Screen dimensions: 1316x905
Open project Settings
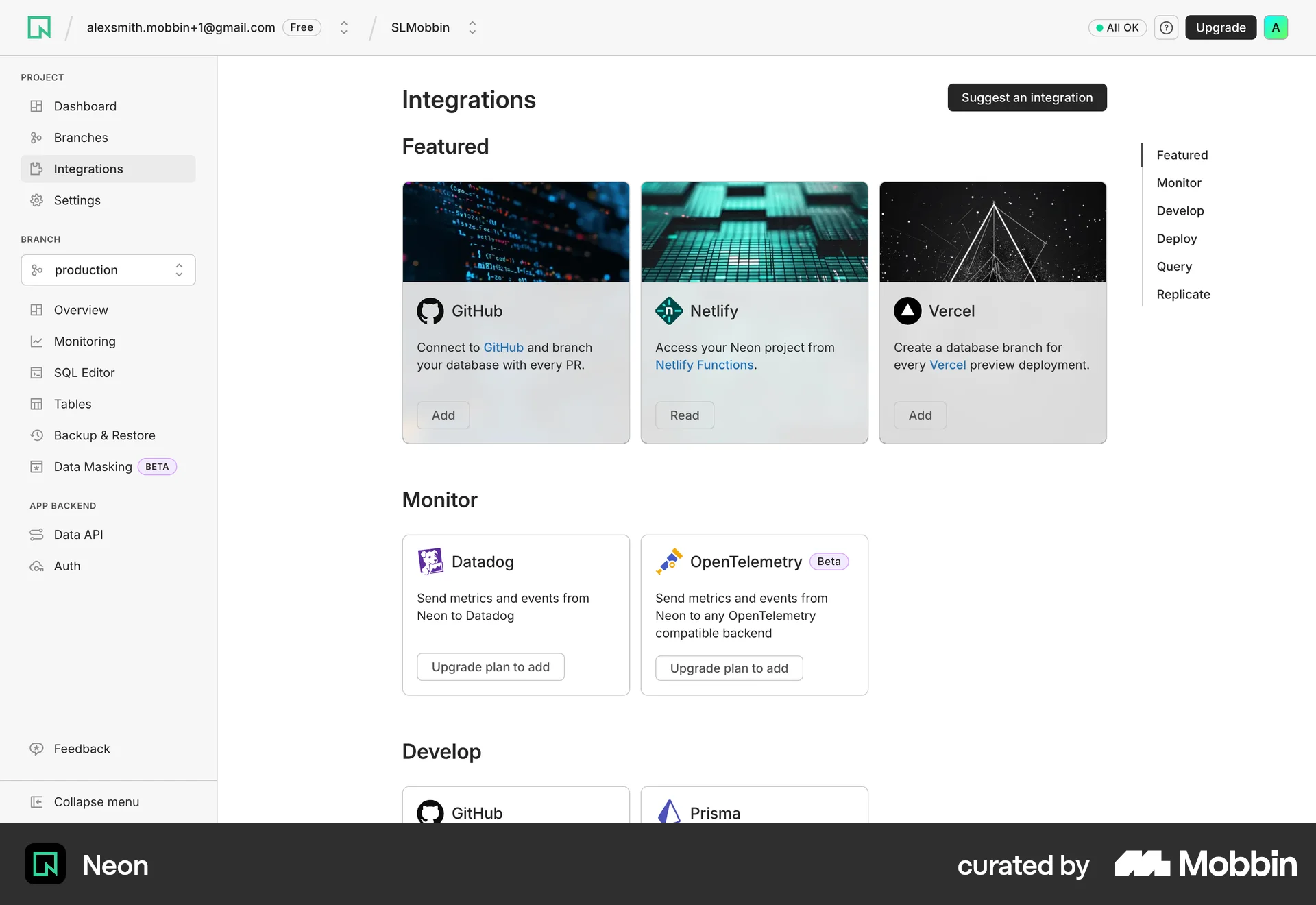tap(108, 200)
